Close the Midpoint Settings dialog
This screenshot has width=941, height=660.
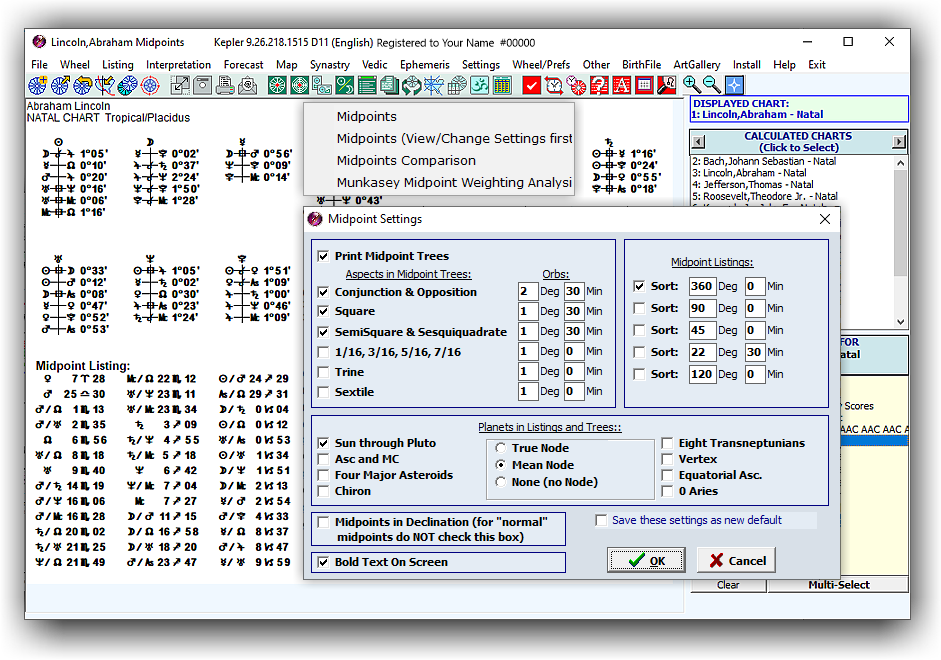825,220
